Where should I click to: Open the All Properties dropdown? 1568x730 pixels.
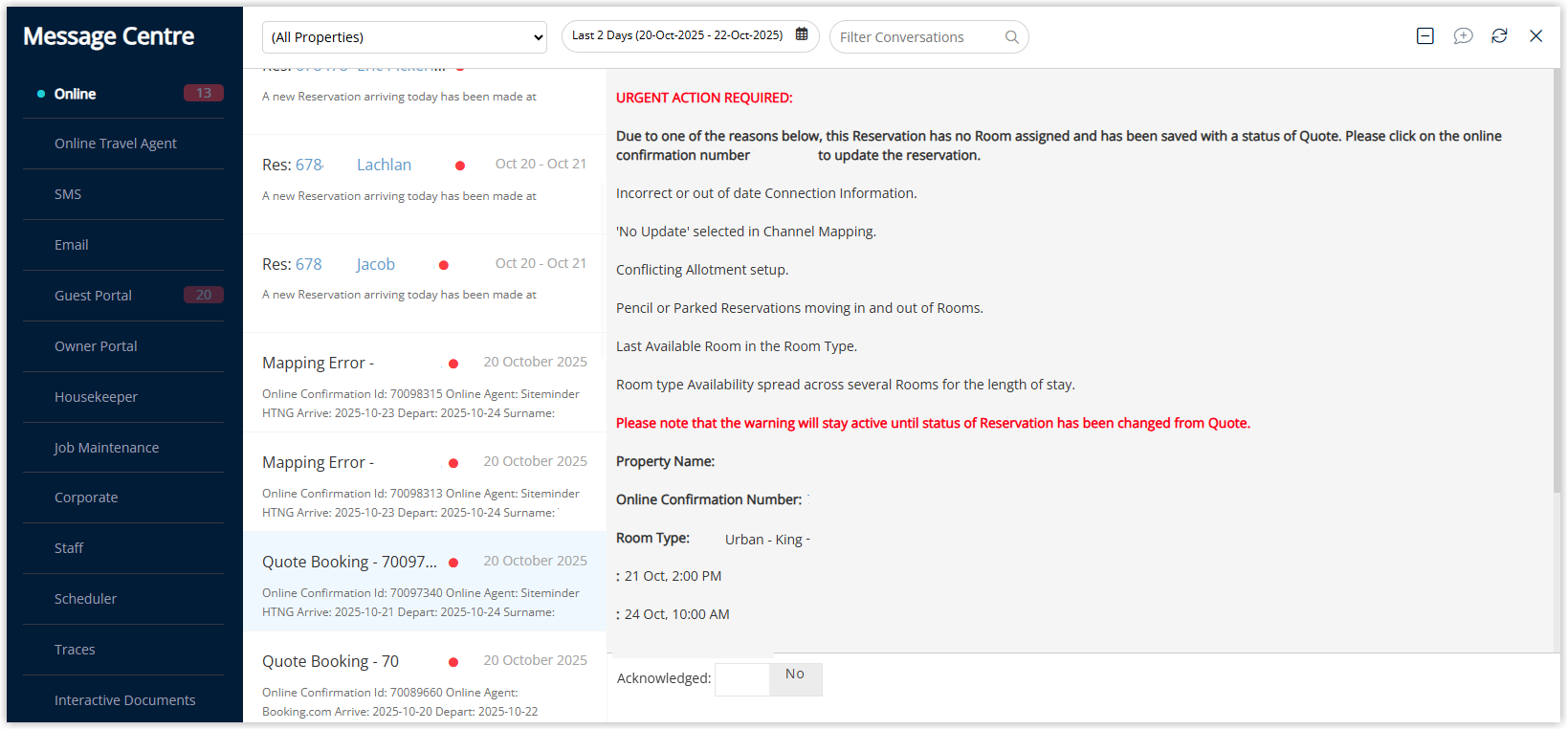[x=405, y=37]
